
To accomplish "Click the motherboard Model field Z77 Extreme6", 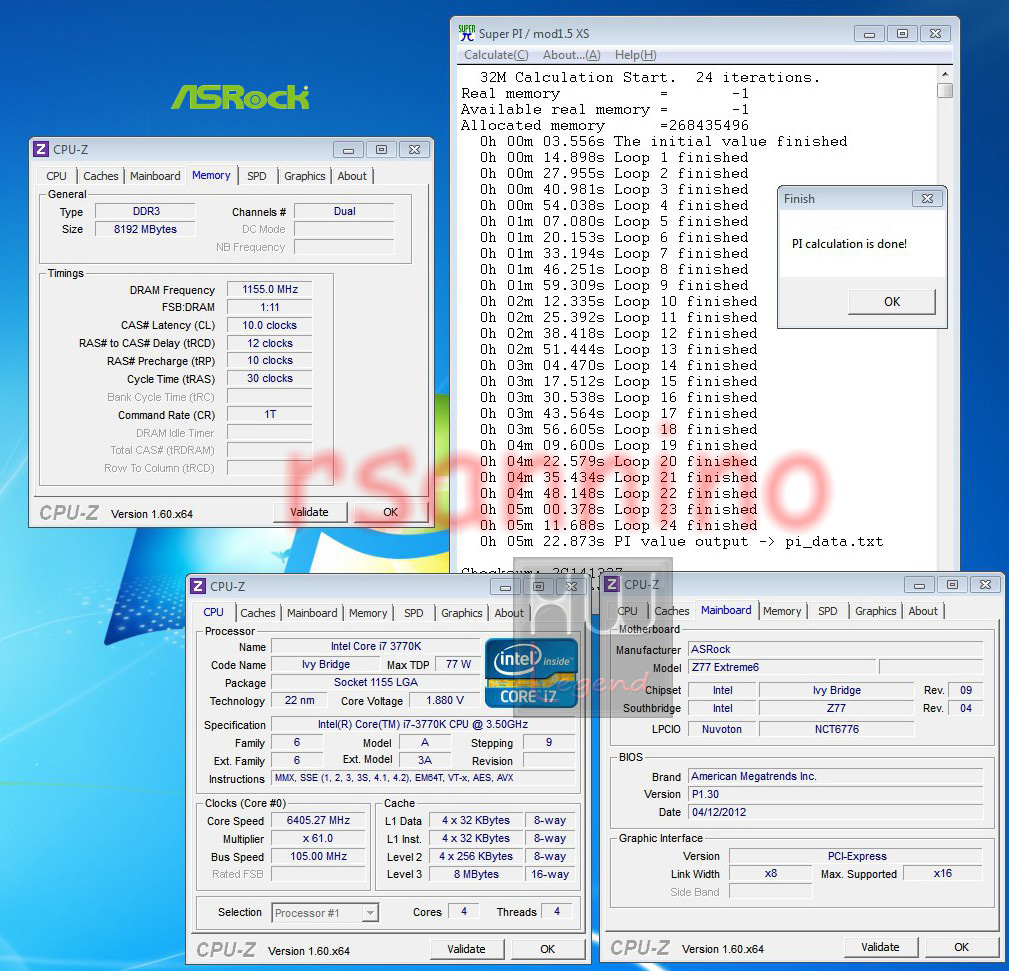I will 781,667.
